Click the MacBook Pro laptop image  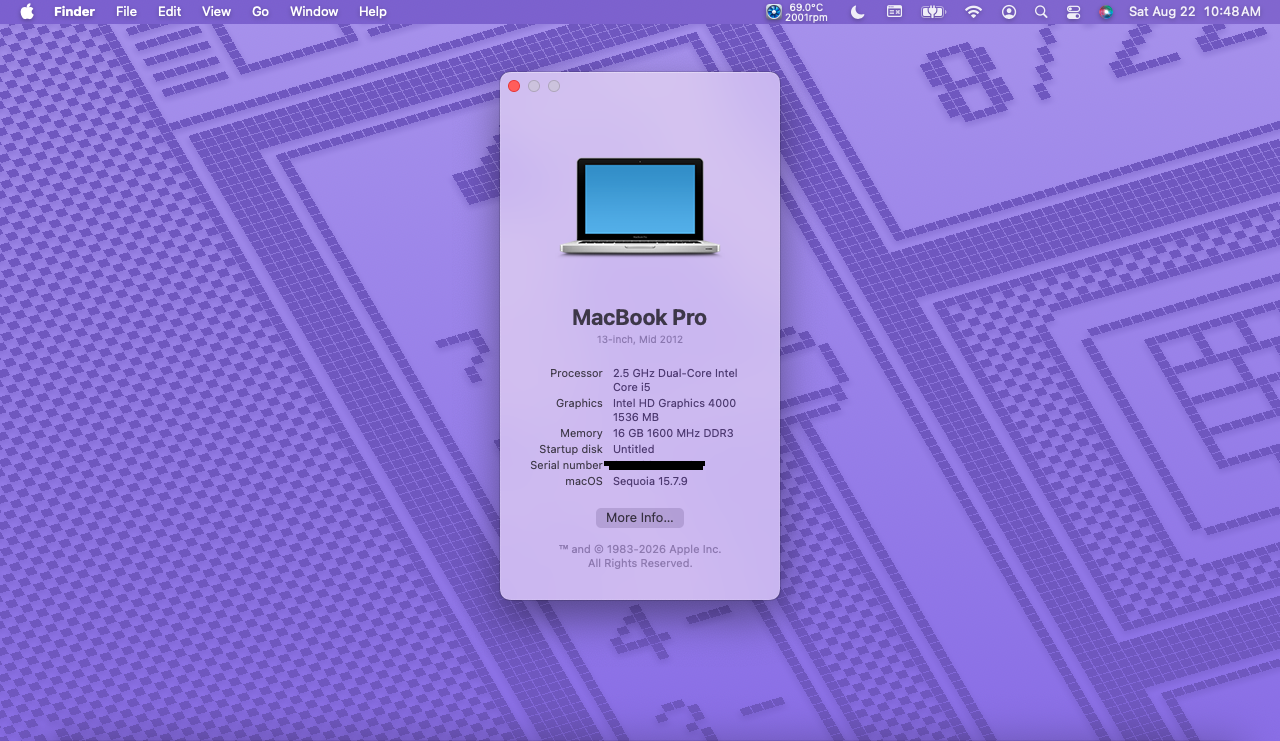[640, 206]
